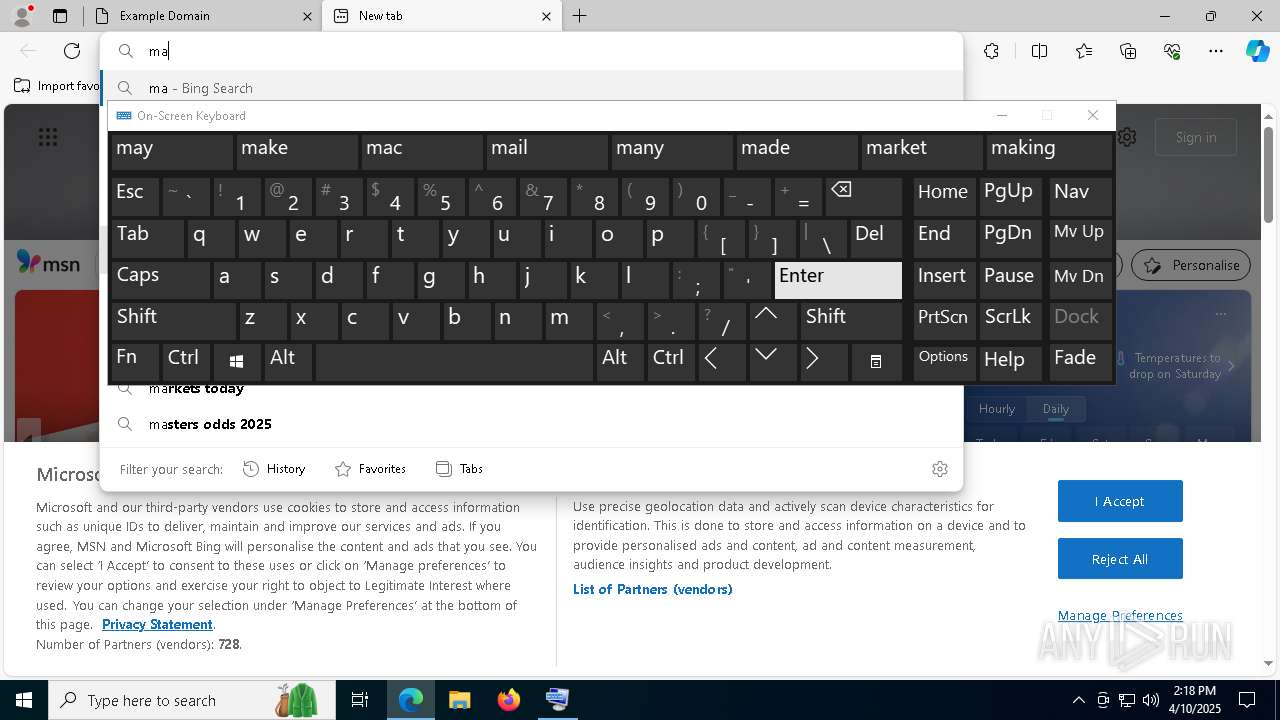The width and height of the screenshot is (1280, 720).
Task: Toggle the left Shift key
Action: click(173, 320)
